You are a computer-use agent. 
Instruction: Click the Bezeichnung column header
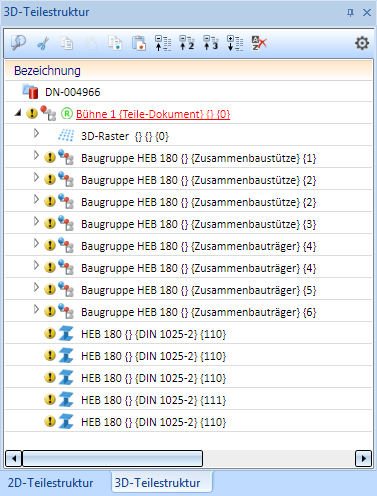(188, 70)
